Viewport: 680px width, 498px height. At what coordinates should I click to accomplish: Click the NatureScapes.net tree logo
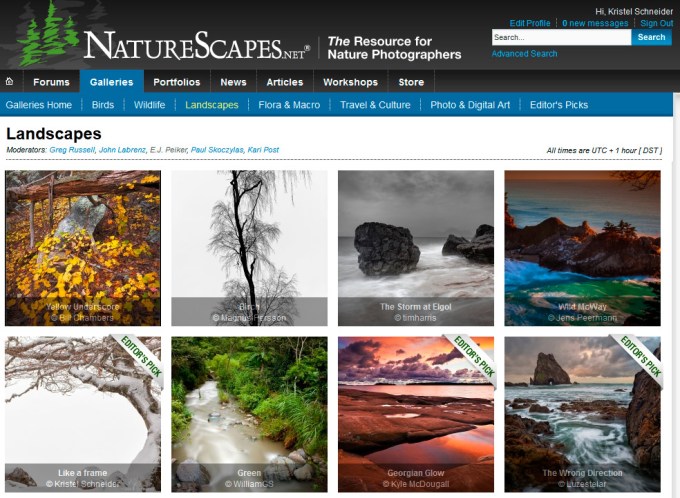[48, 35]
